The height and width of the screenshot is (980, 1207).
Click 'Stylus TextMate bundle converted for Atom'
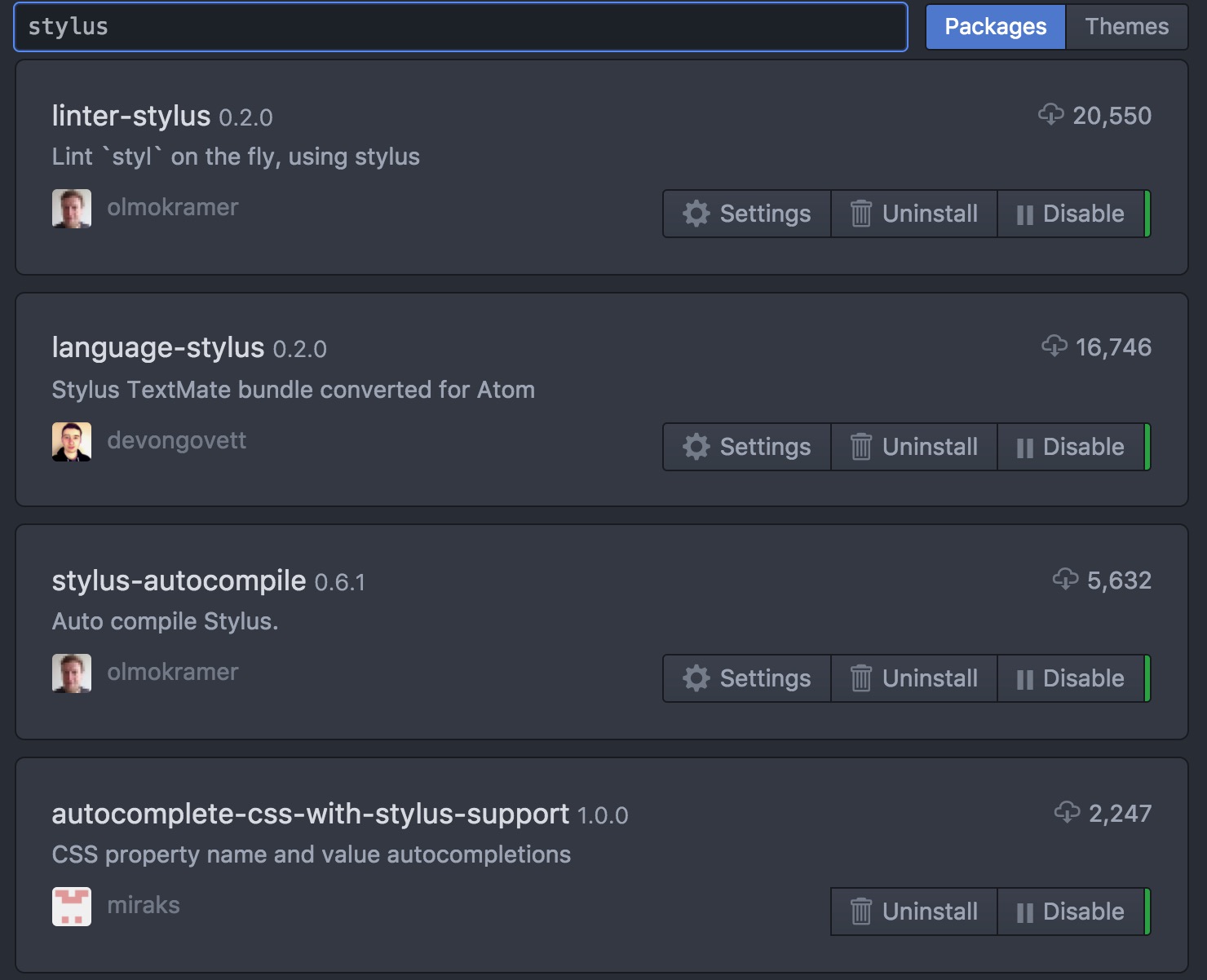[294, 390]
